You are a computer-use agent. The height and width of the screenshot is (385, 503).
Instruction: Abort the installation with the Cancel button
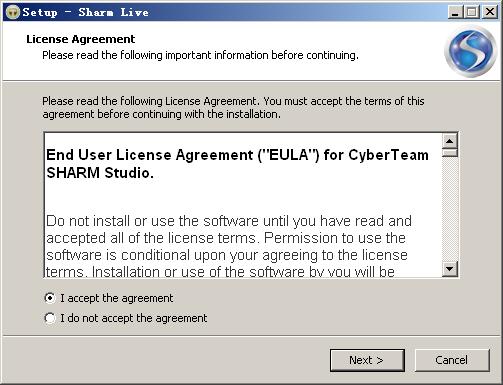click(452, 360)
